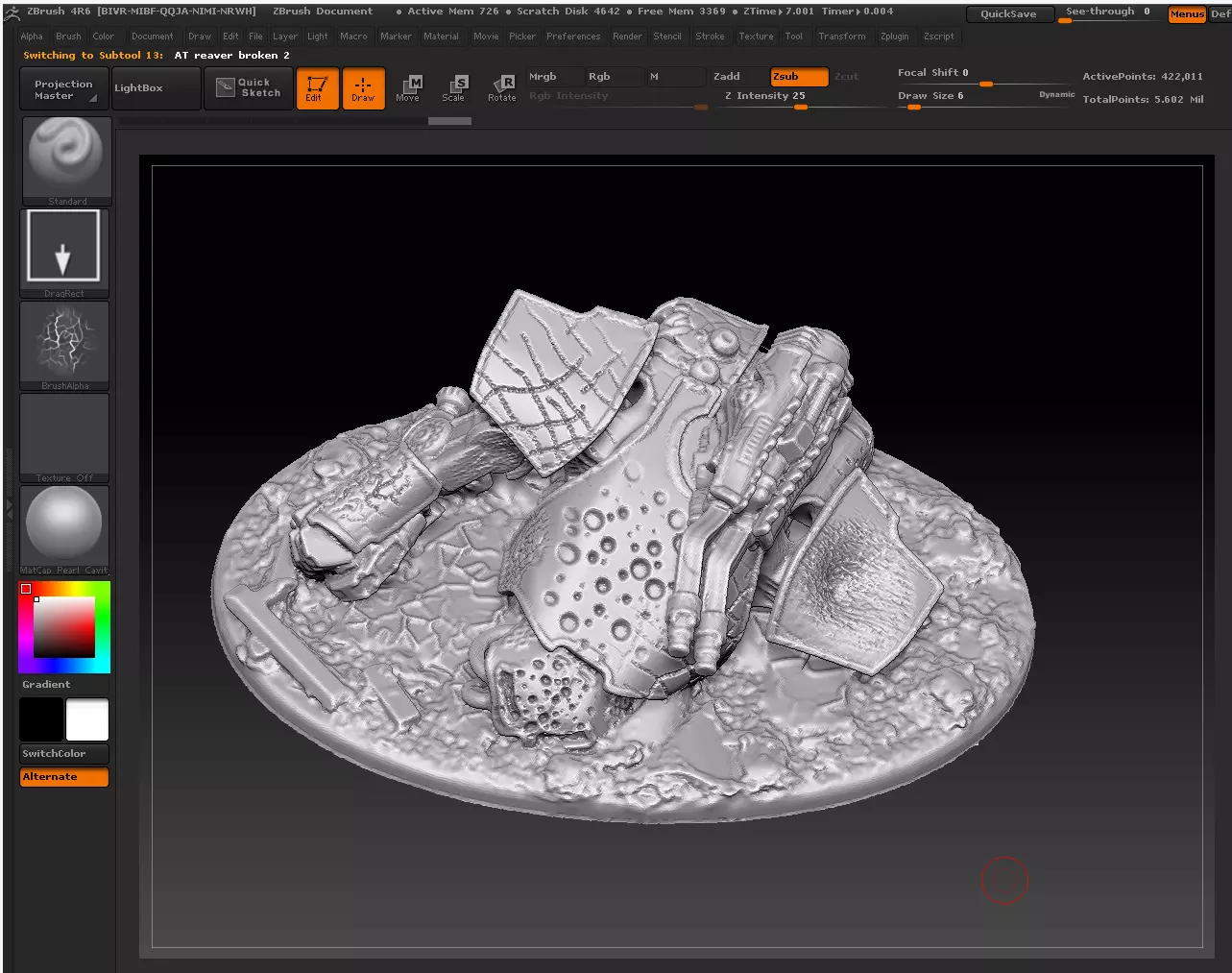Open the Light menu
Viewport: 1232px width, 973px height.
(318, 36)
